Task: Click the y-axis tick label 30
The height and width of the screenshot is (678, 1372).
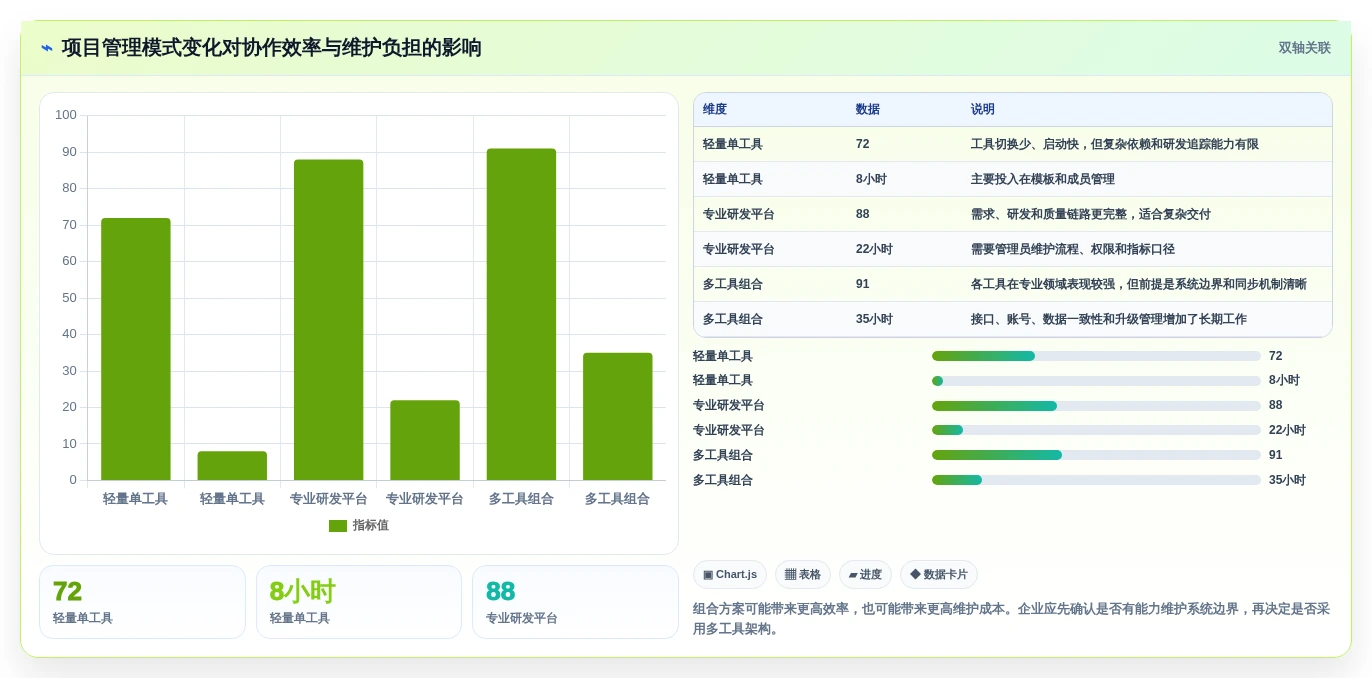Action: click(x=70, y=371)
